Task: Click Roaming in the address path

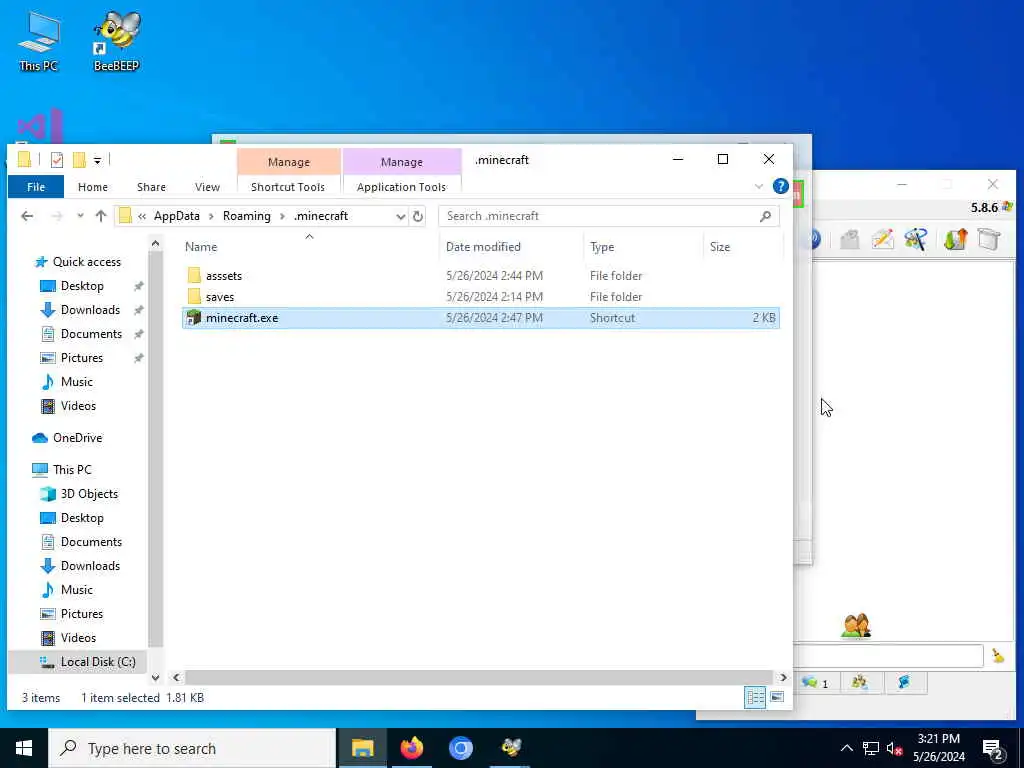Action: click(246, 216)
